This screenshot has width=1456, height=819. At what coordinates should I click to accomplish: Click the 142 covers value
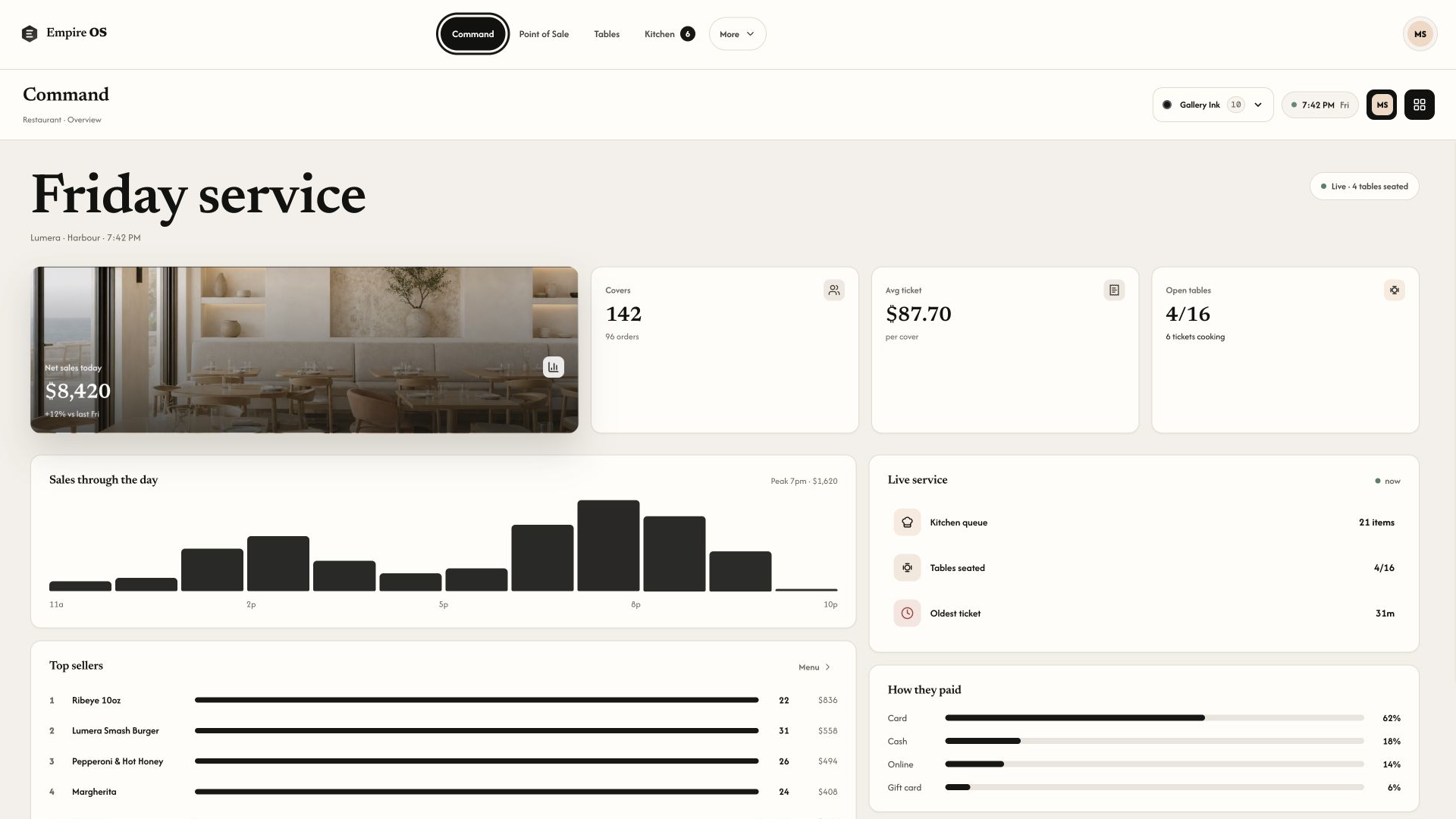tap(623, 314)
